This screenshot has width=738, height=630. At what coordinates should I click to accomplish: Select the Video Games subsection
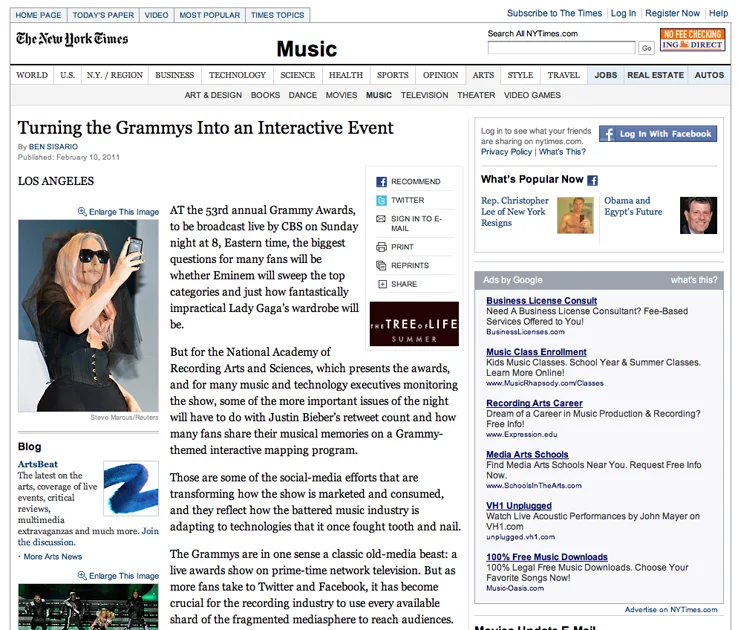click(x=532, y=95)
